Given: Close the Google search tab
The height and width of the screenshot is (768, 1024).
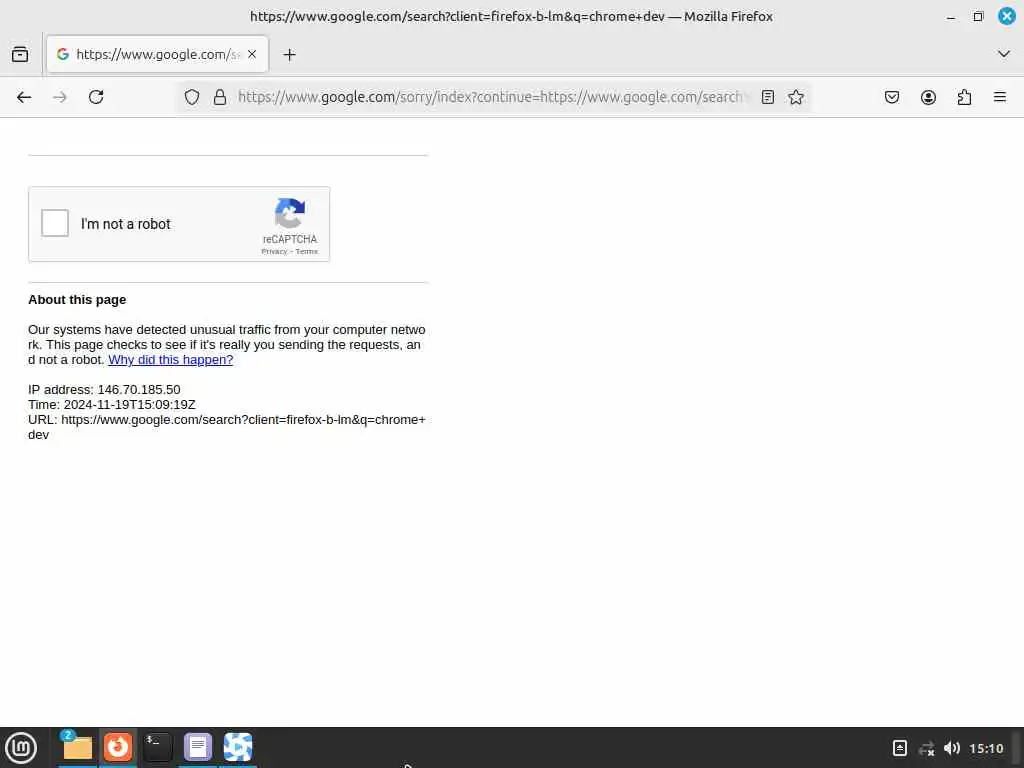Looking at the screenshot, I should click(x=252, y=54).
